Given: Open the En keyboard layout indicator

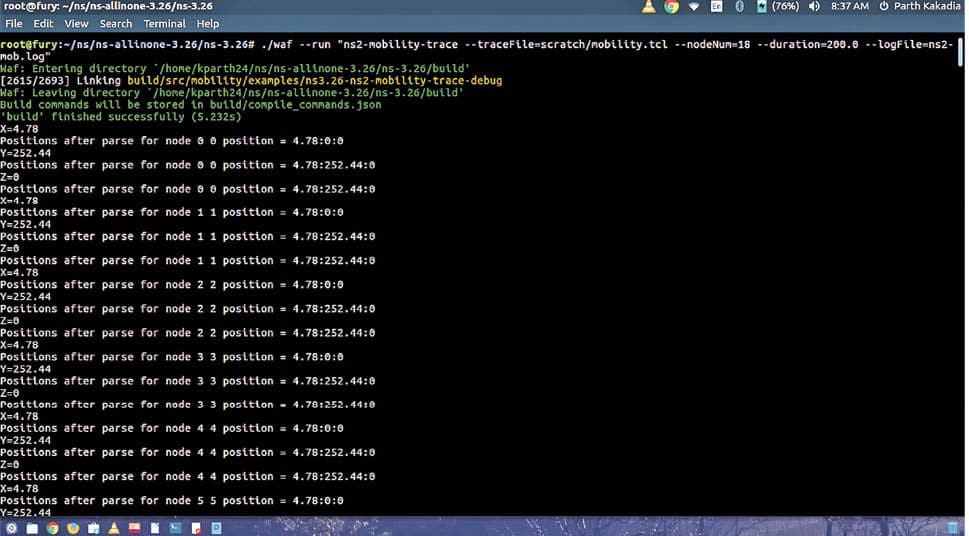Looking at the screenshot, I should pos(716,6).
